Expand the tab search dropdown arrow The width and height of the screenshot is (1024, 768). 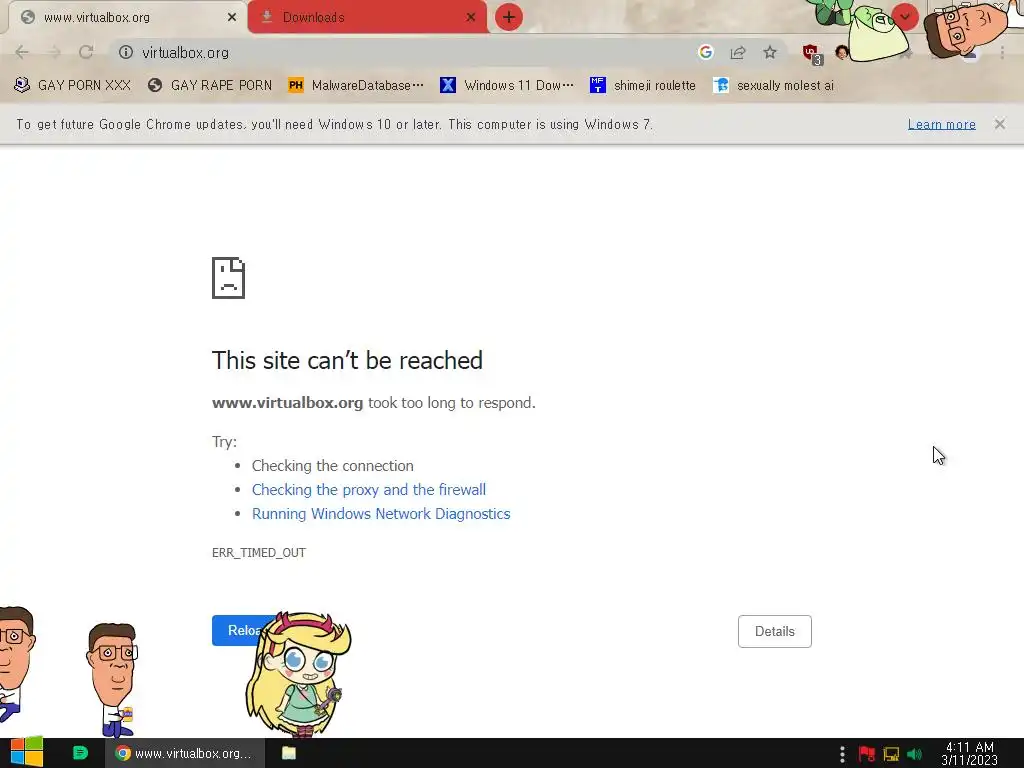click(x=905, y=17)
